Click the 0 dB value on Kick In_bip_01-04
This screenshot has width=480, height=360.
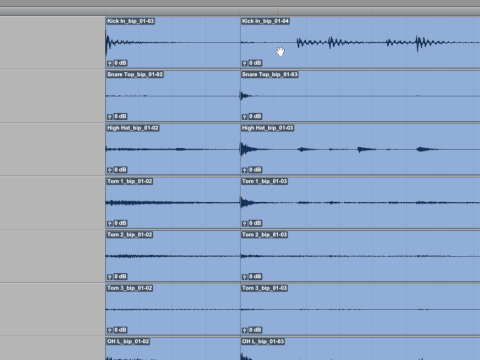[x=255, y=63]
